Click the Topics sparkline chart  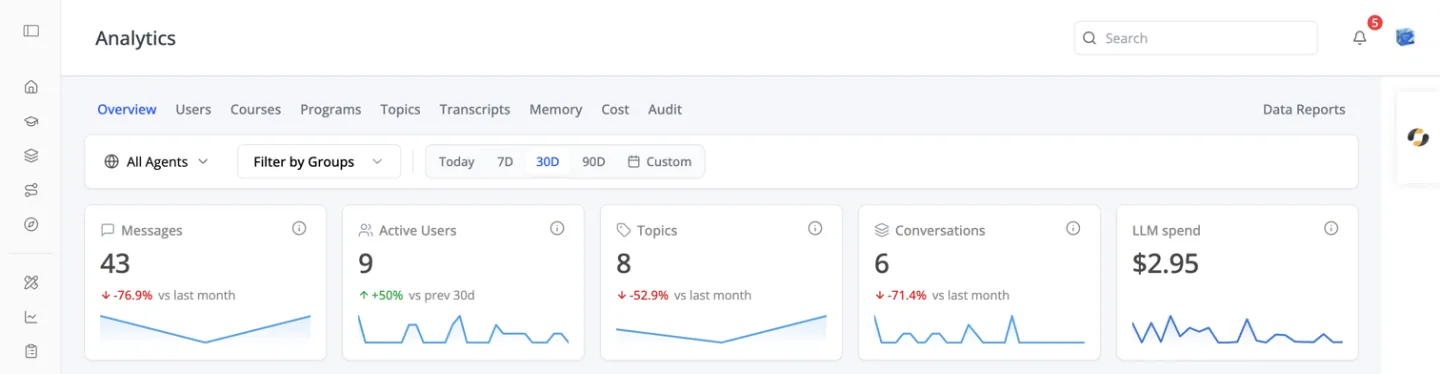721,329
